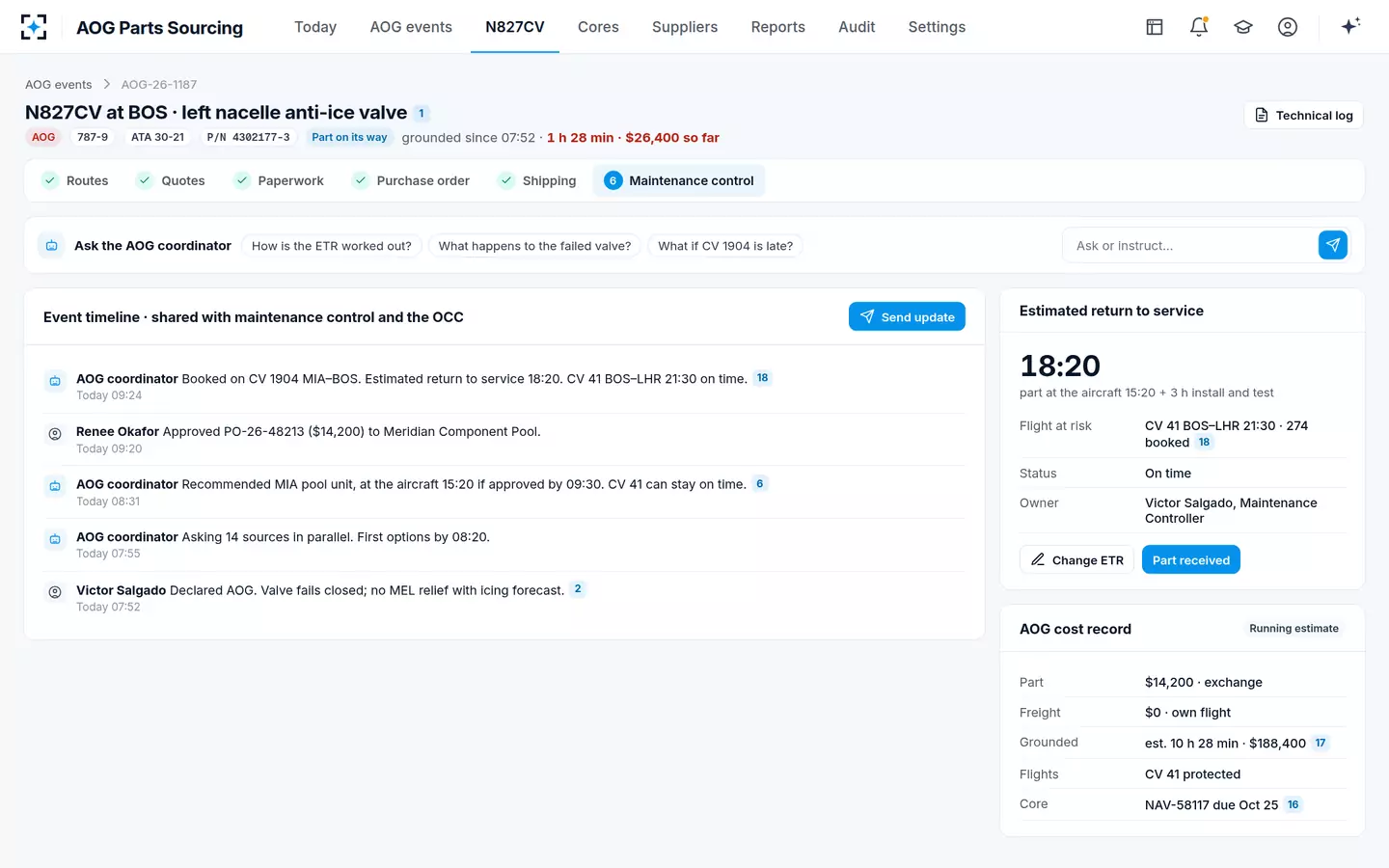This screenshot has height=868, width=1389.
Task: Click Renee Okafor's person icon in timeline
Action: 55,434
